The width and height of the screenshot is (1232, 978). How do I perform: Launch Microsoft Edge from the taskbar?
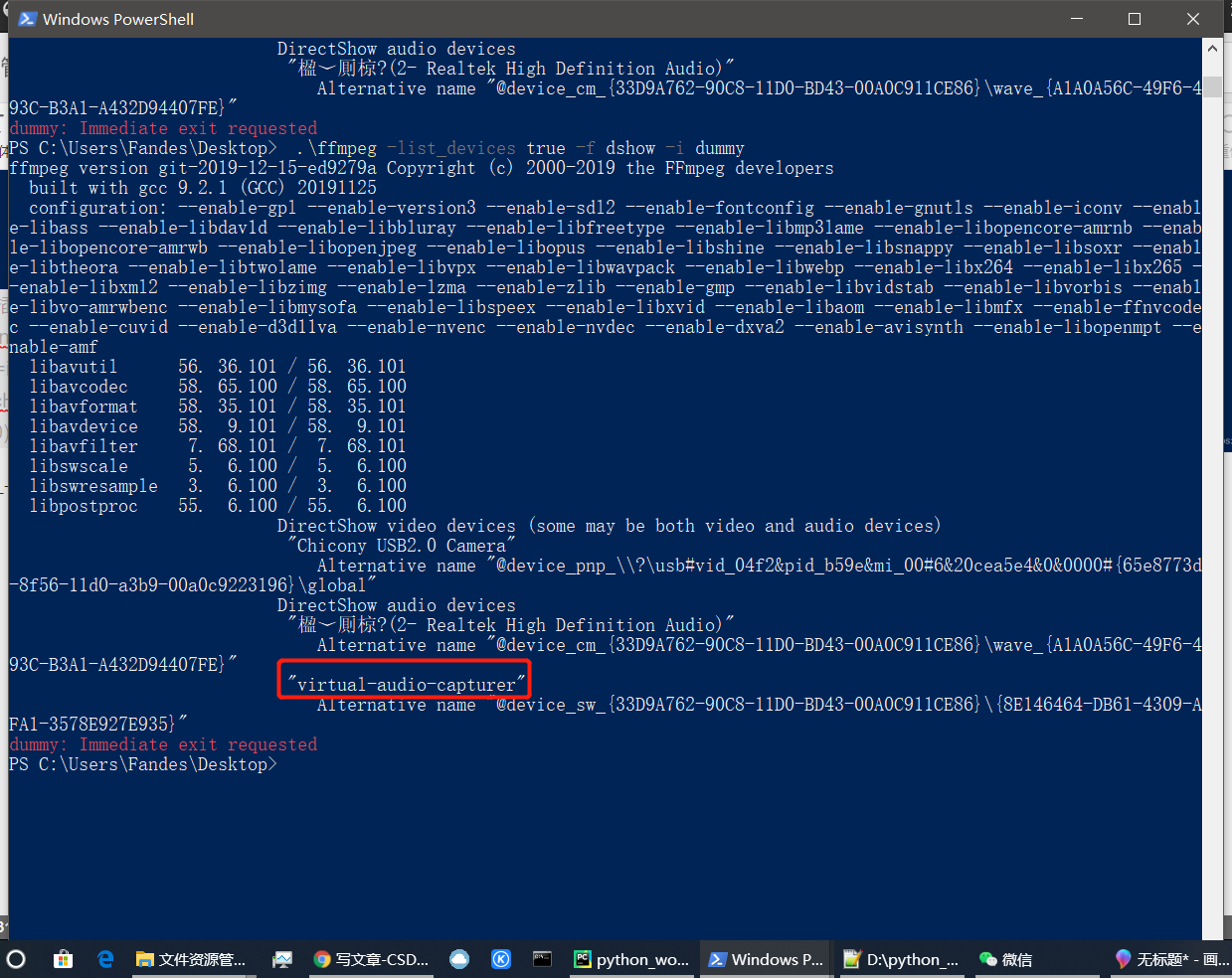105,959
